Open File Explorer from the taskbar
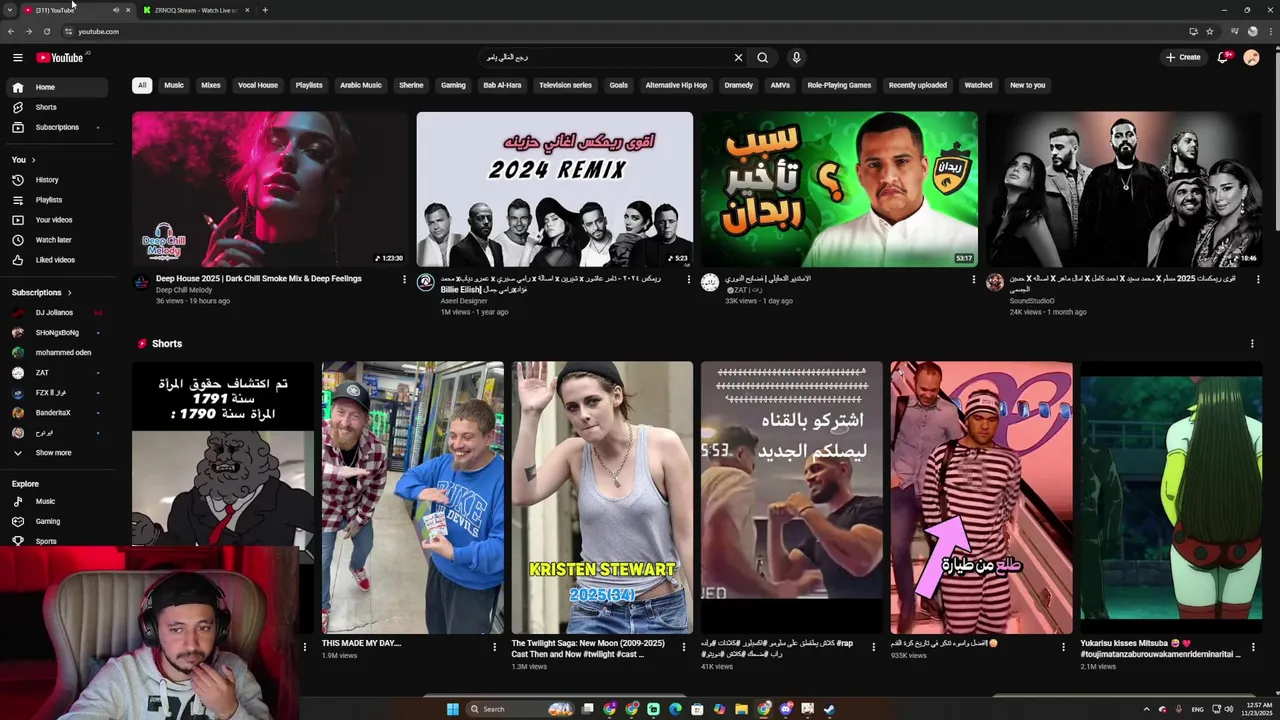Viewport: 1280px width, 720px height. click(x=742, y=709)
